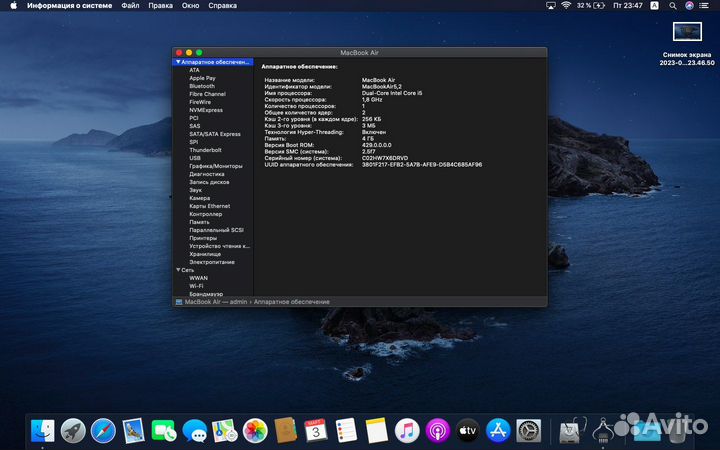
Task: Open Reminders from the Dock
Action: click(346, 431)
